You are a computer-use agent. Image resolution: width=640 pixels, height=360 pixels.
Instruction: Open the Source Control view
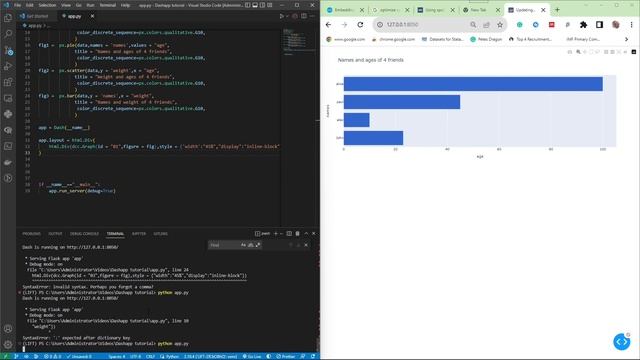coord(8,50)
